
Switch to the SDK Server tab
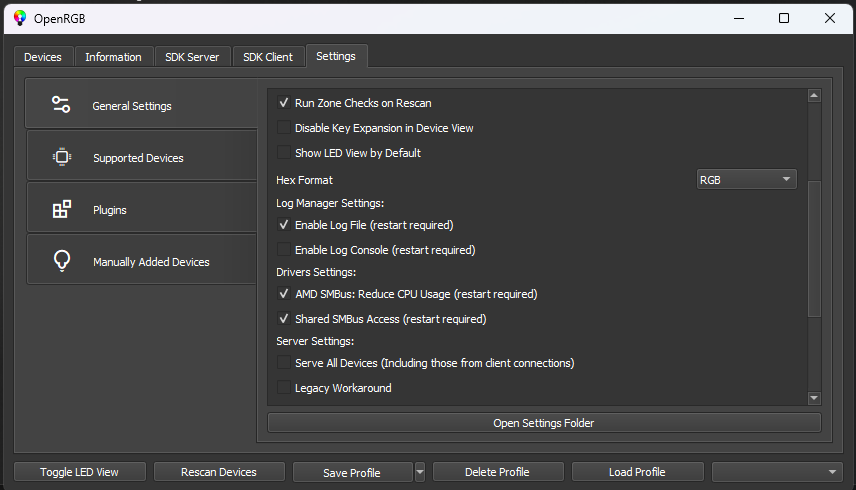tap(192, 57)
